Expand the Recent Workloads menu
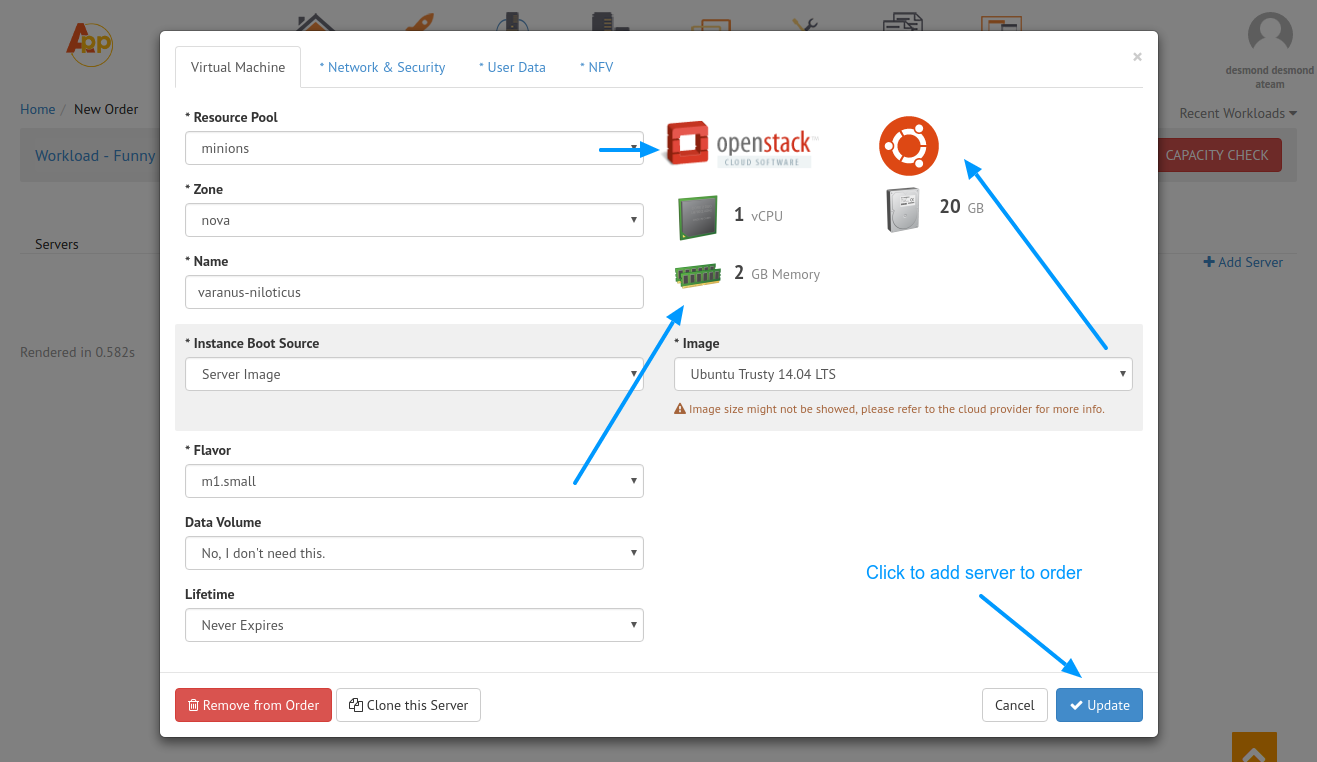The height and width of the screenshot is (762, 1317). 1238,113
